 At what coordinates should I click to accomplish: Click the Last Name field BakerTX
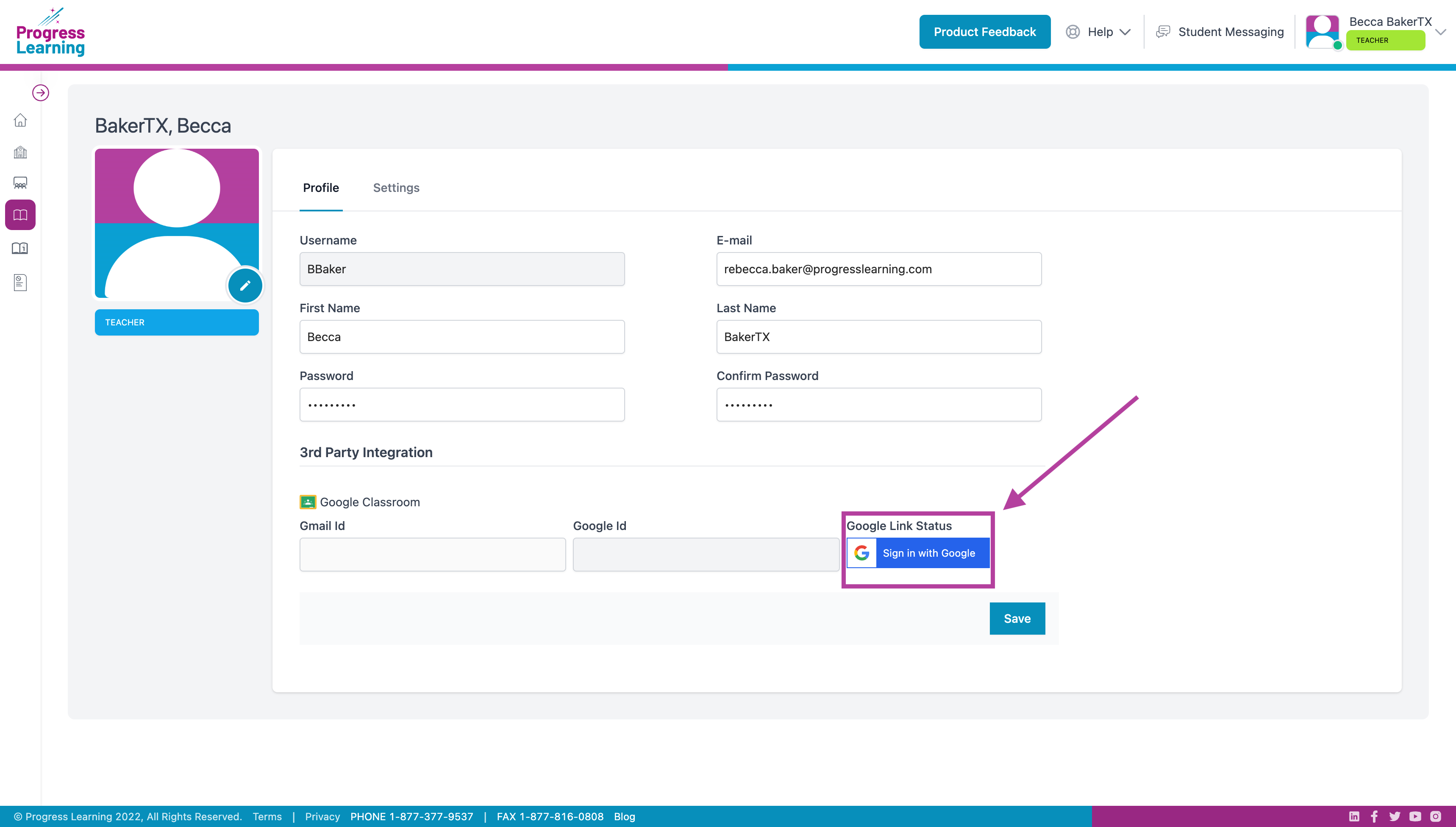coord(879,337)
